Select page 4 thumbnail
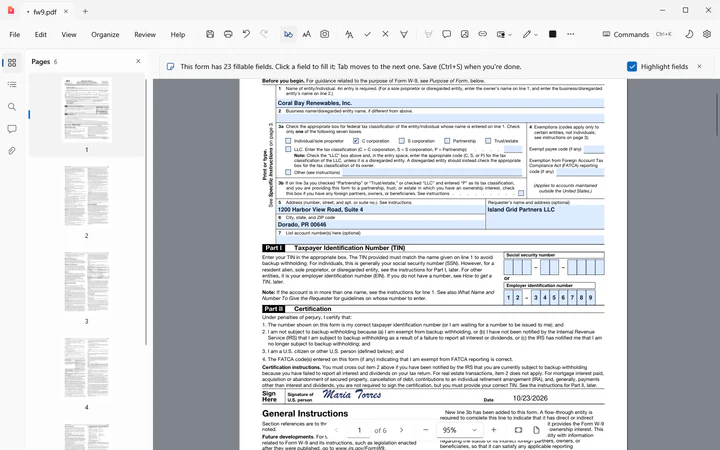The image size is (720, 450). click(86, 368)
